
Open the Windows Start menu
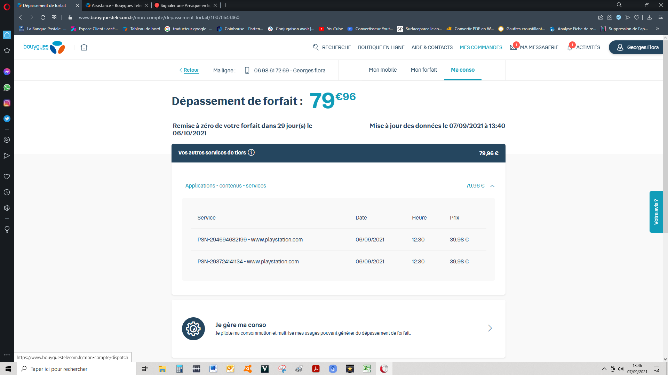click(8, 369)
